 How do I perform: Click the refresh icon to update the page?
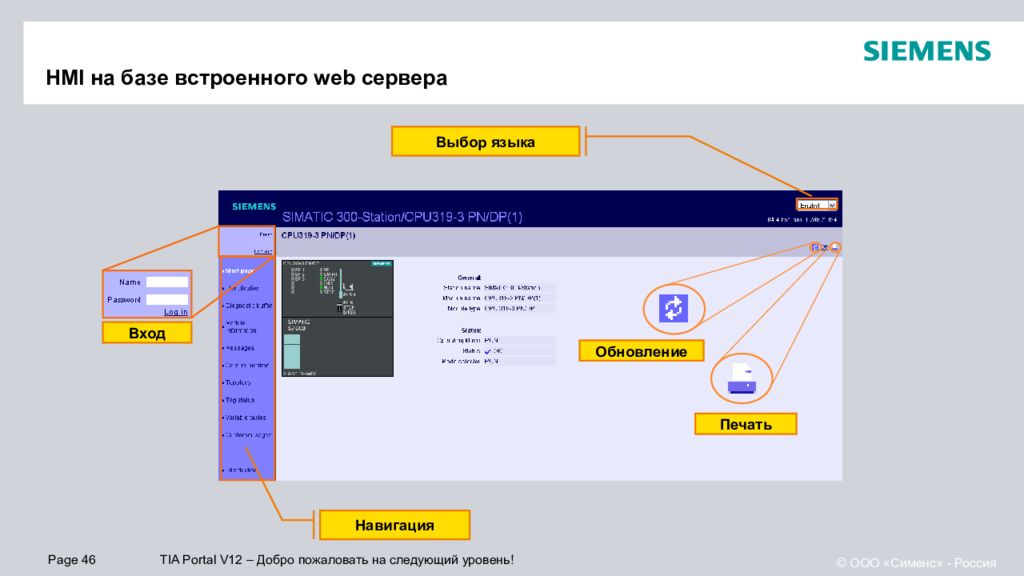click(x=815, y=248)
